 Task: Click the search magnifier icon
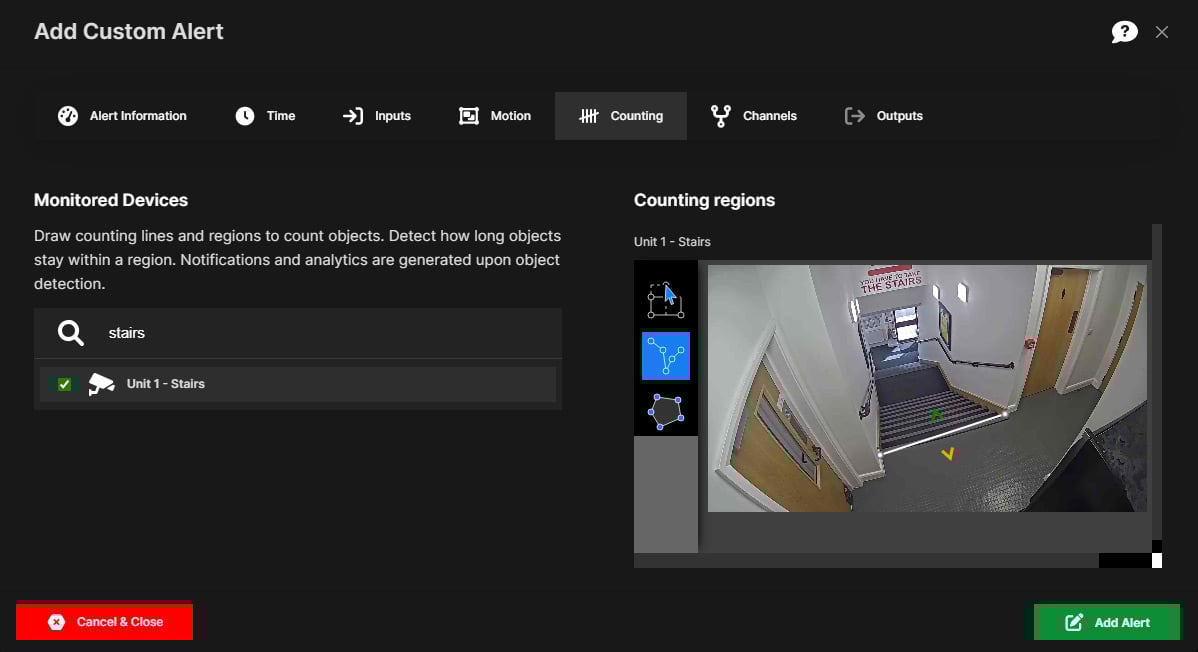(70, 332)
